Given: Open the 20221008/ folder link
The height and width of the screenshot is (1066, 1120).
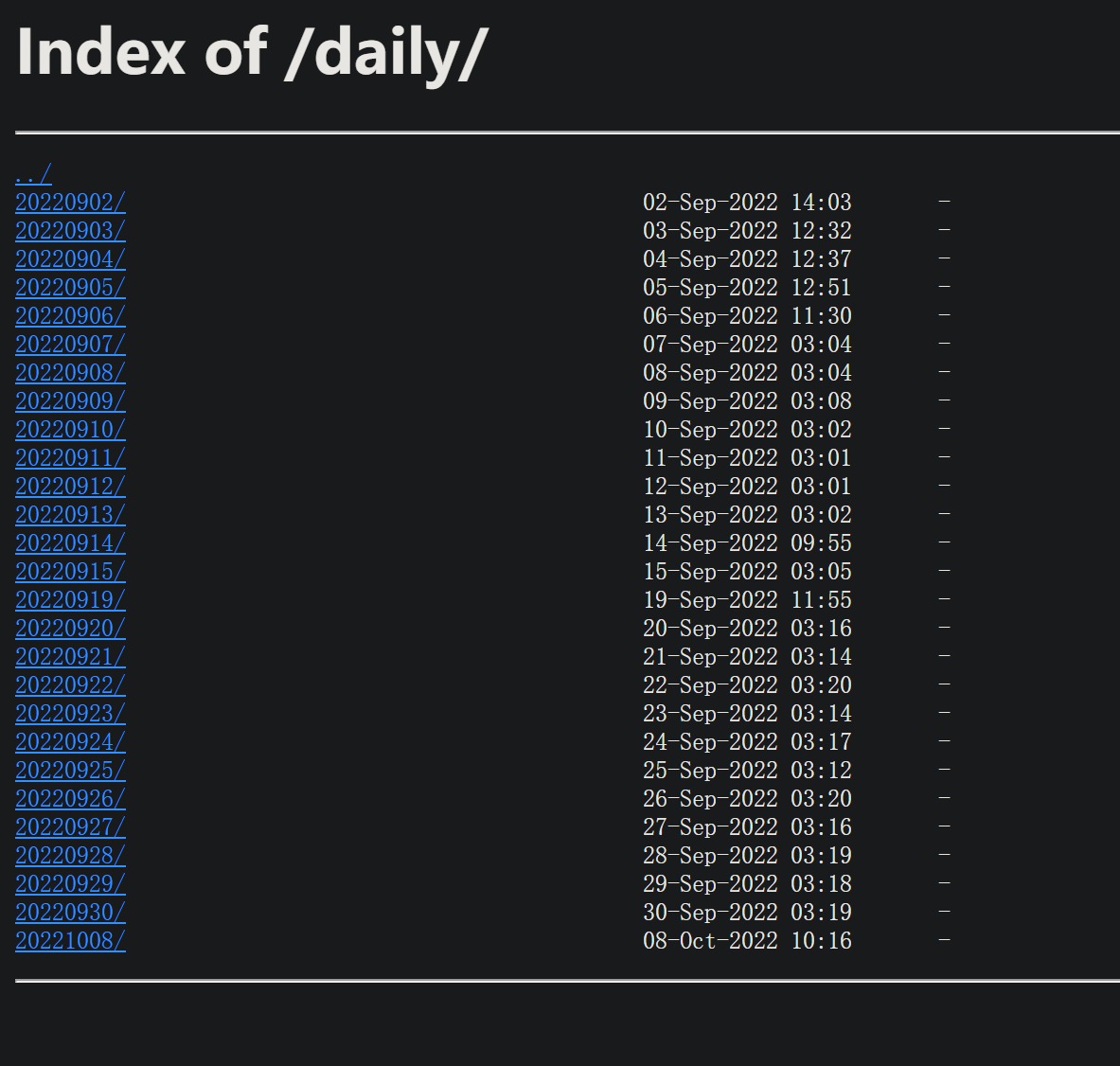Looking at the screenshot, I should click(x=71, y=940).
